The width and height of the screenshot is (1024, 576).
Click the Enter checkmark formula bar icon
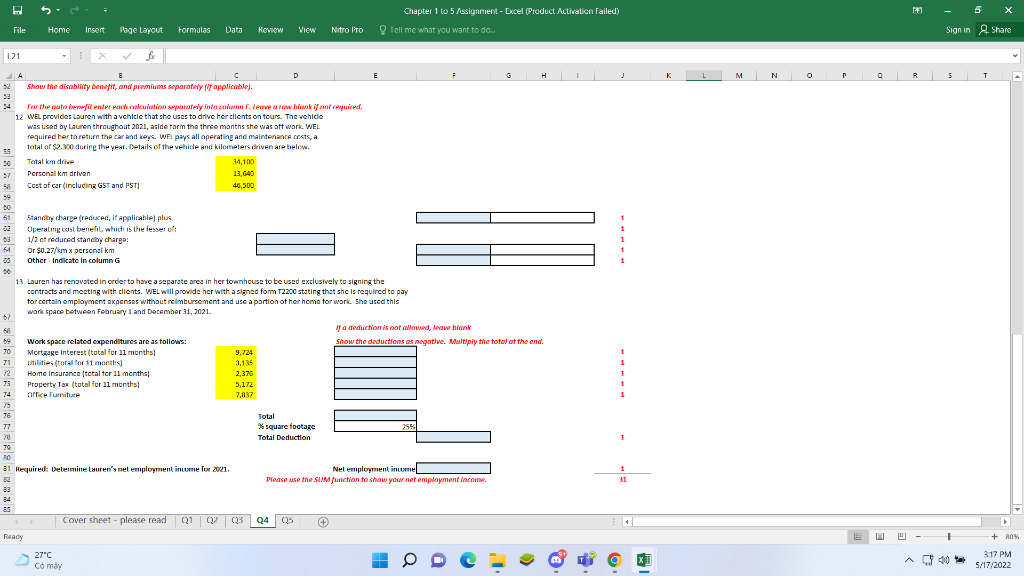127,56
